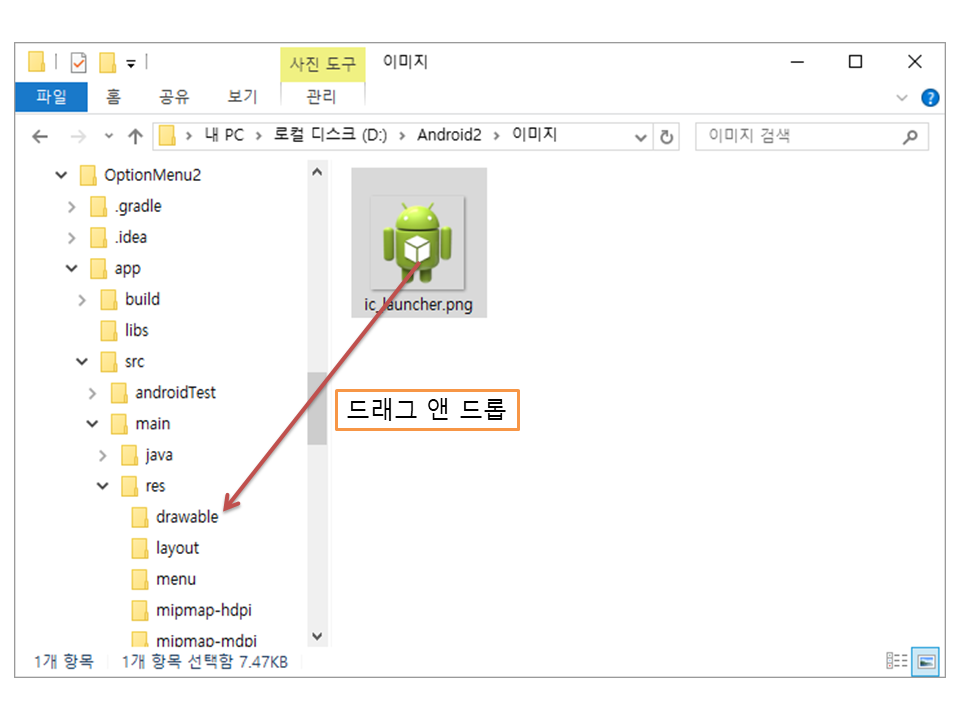This screenshot has height=720, width=960.
Task: Collapse the res folder node
Action: point(102,486)
